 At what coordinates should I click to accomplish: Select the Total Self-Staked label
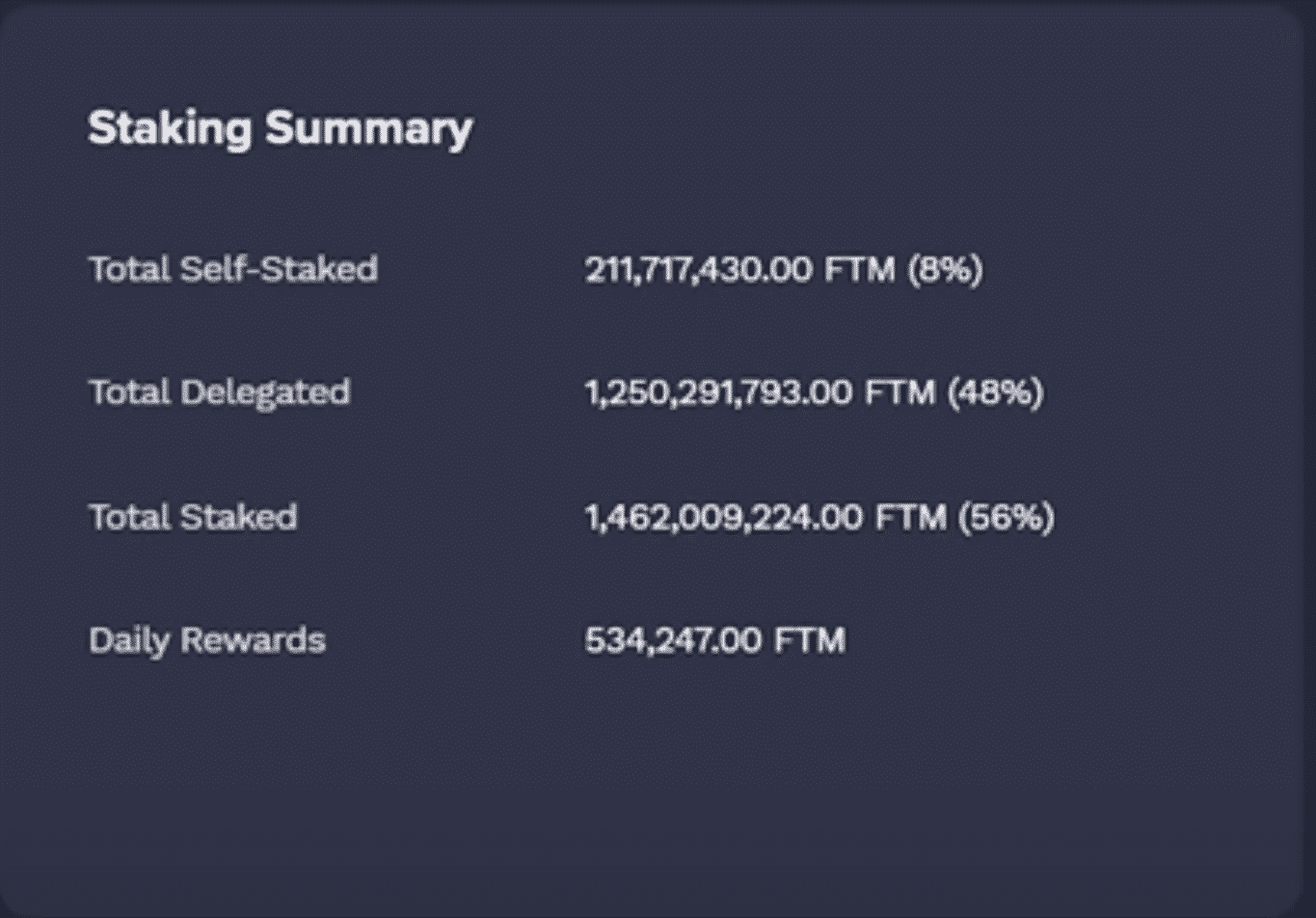[232, 269]
